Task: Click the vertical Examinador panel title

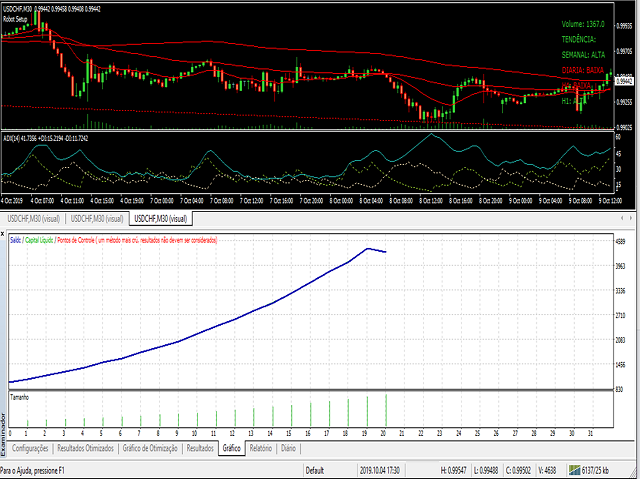Action: point(3,435)
